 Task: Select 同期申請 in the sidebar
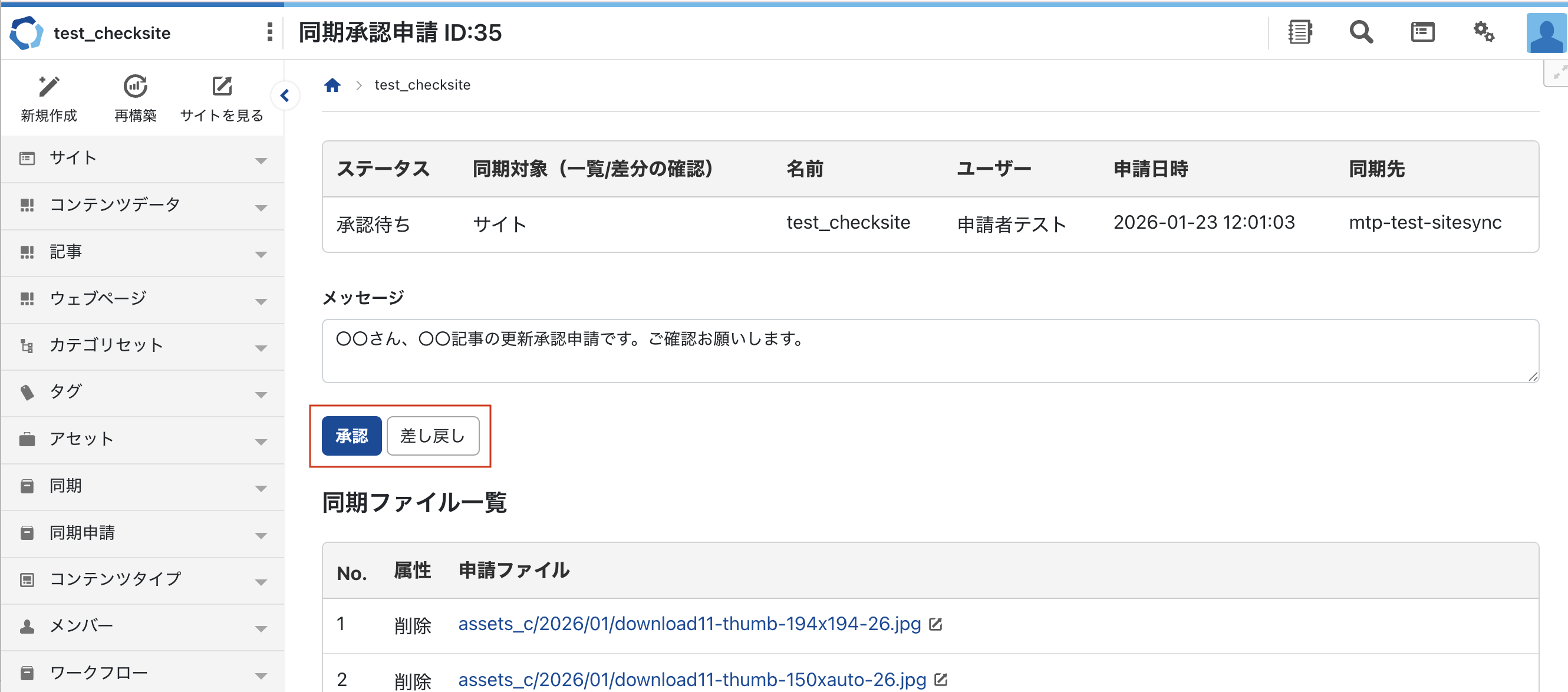[81, 532]
